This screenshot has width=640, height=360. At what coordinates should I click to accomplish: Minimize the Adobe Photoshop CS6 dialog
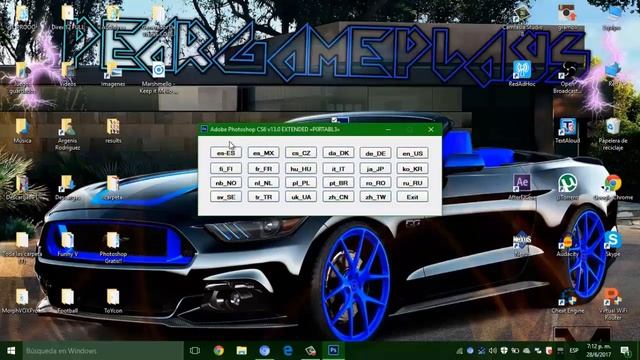(388, 129)
